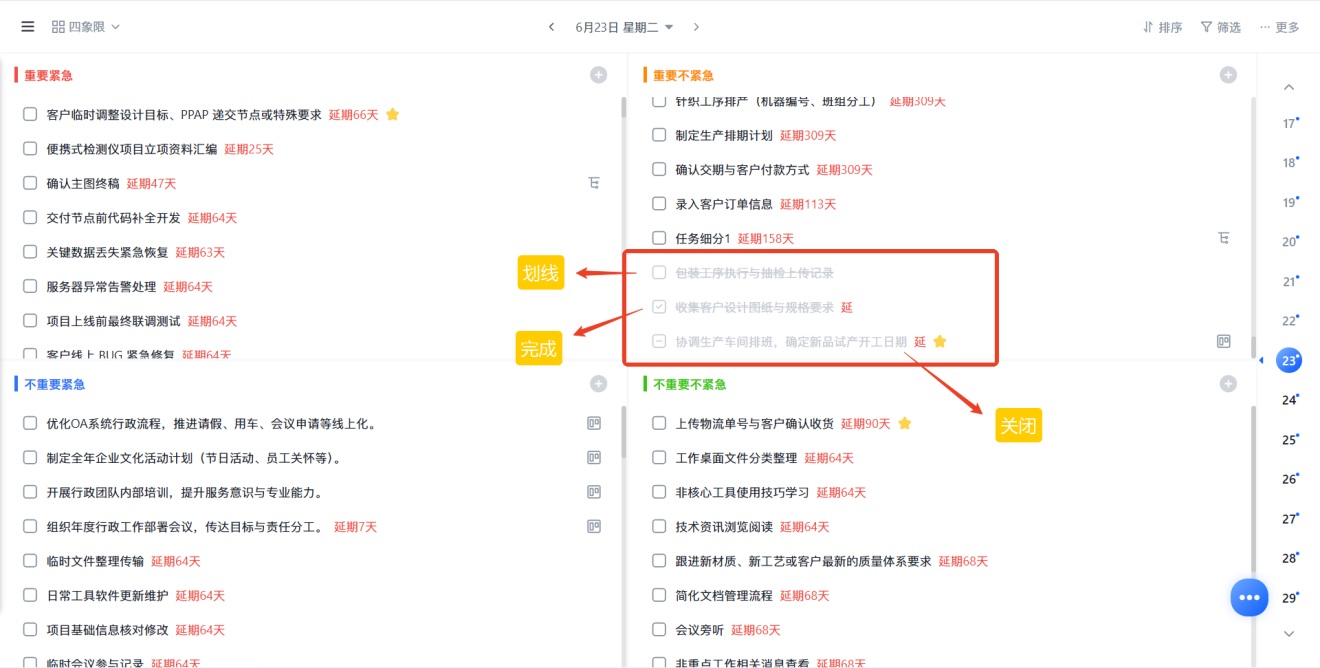Click the 重要紧急 quadrant header
This screenshot has height=668, width=1320.
[48, 75]
